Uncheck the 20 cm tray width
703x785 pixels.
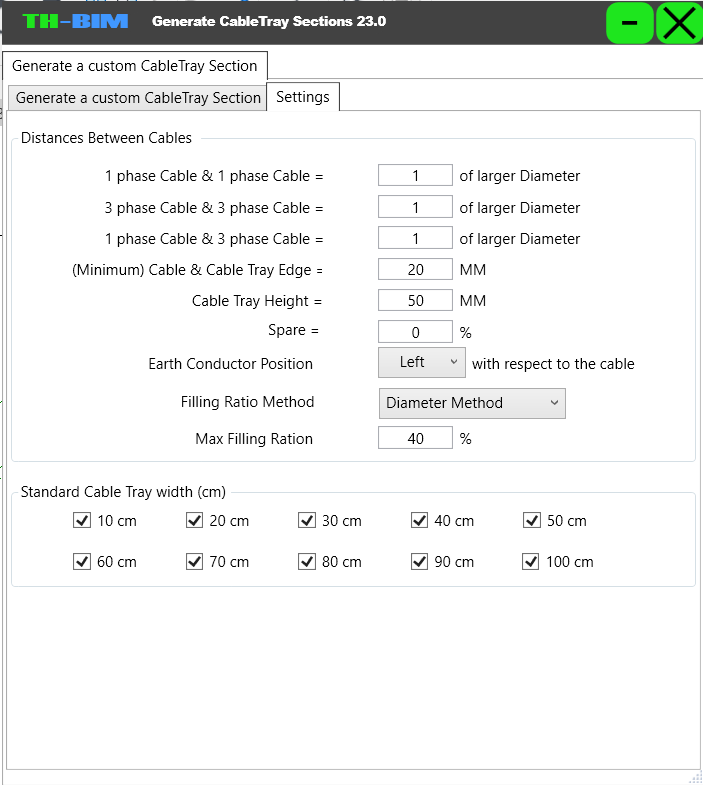point(194,520)
